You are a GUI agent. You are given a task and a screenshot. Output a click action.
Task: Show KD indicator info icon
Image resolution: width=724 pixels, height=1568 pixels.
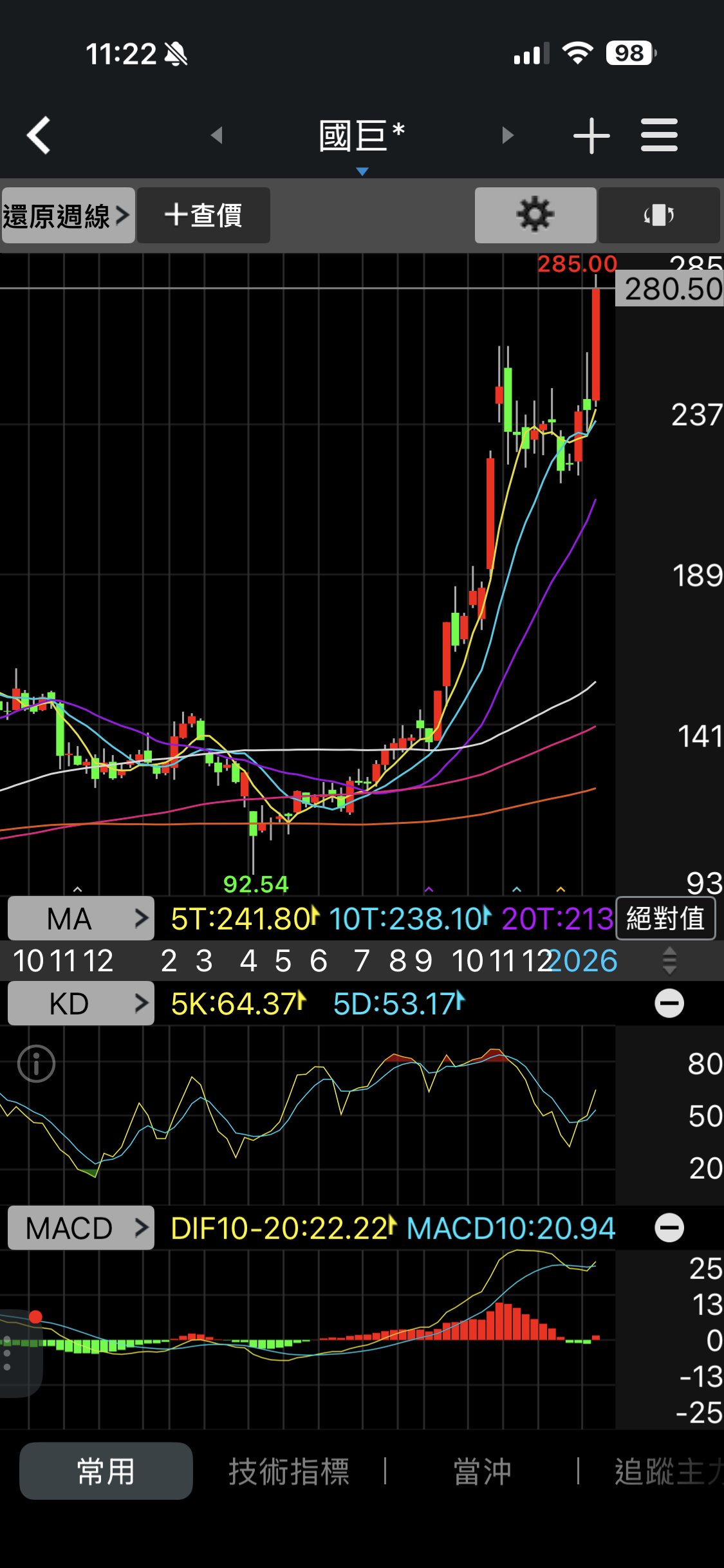36,1063
